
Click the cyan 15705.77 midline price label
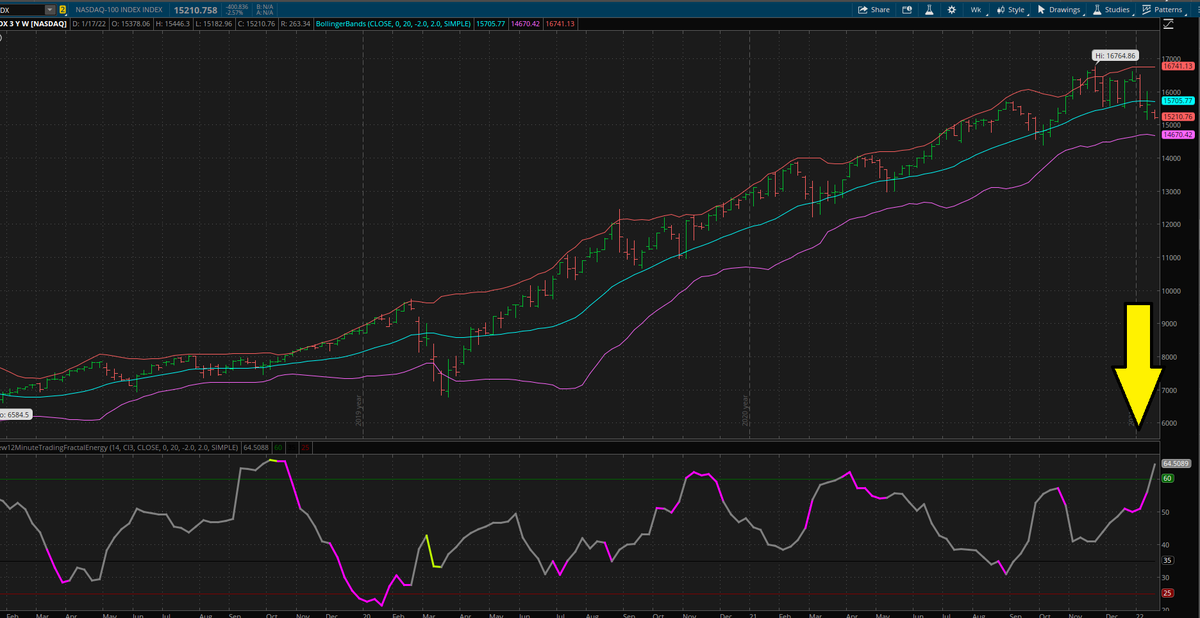(x=1177, y=101)
